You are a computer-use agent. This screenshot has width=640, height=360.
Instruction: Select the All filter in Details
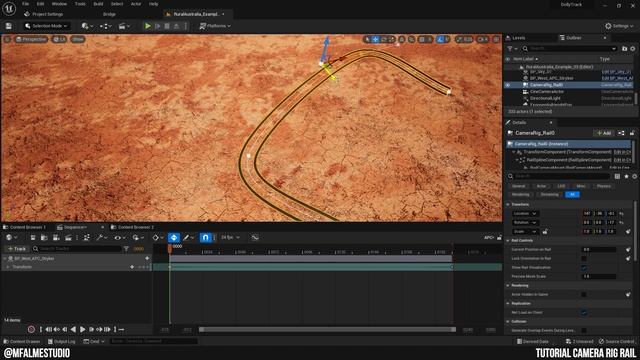click(572, 195)
